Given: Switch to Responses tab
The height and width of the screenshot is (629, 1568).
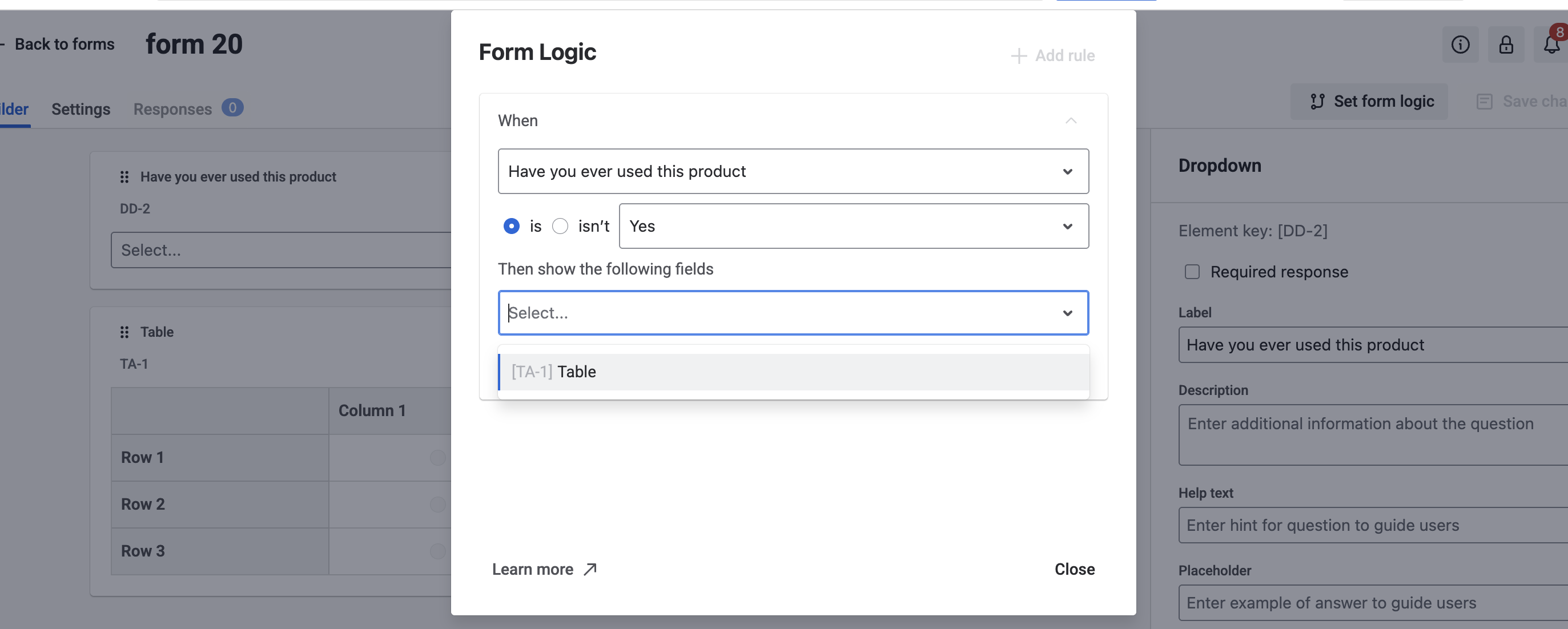Looking at the screenshot, I should point(172,110).
